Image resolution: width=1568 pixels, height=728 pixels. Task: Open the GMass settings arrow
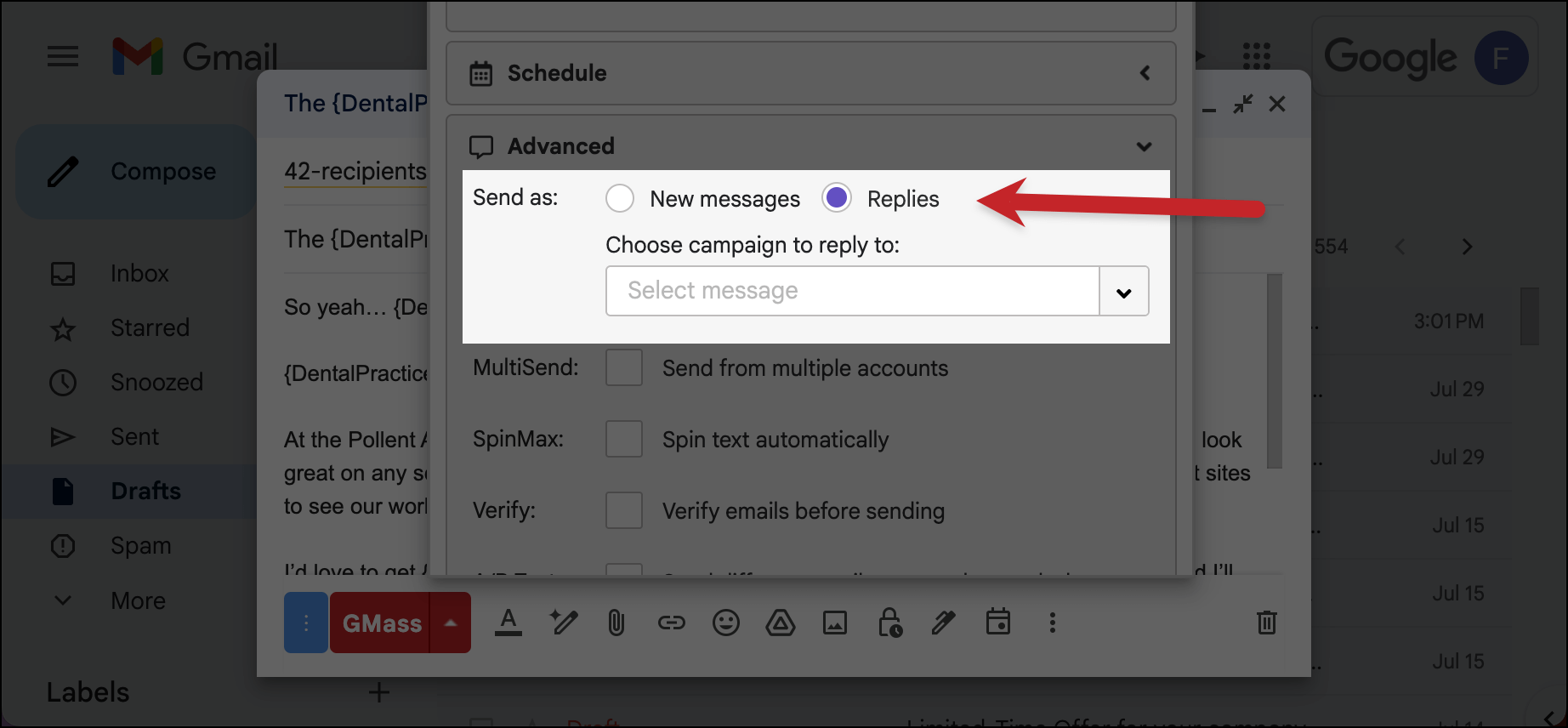451,623
